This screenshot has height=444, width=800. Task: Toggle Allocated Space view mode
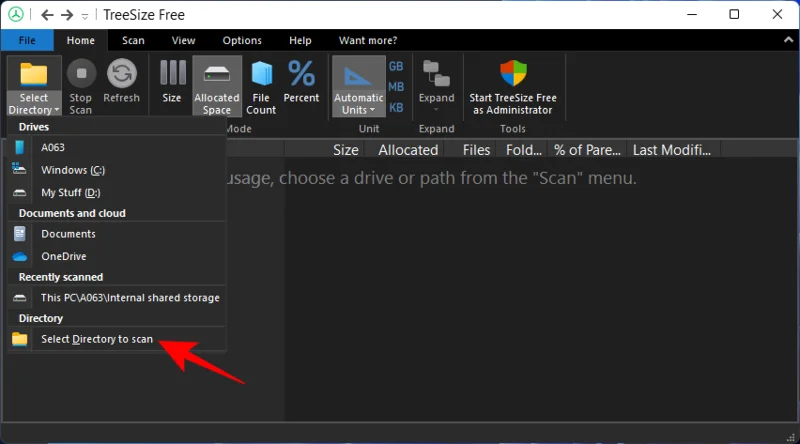point(217,86)
